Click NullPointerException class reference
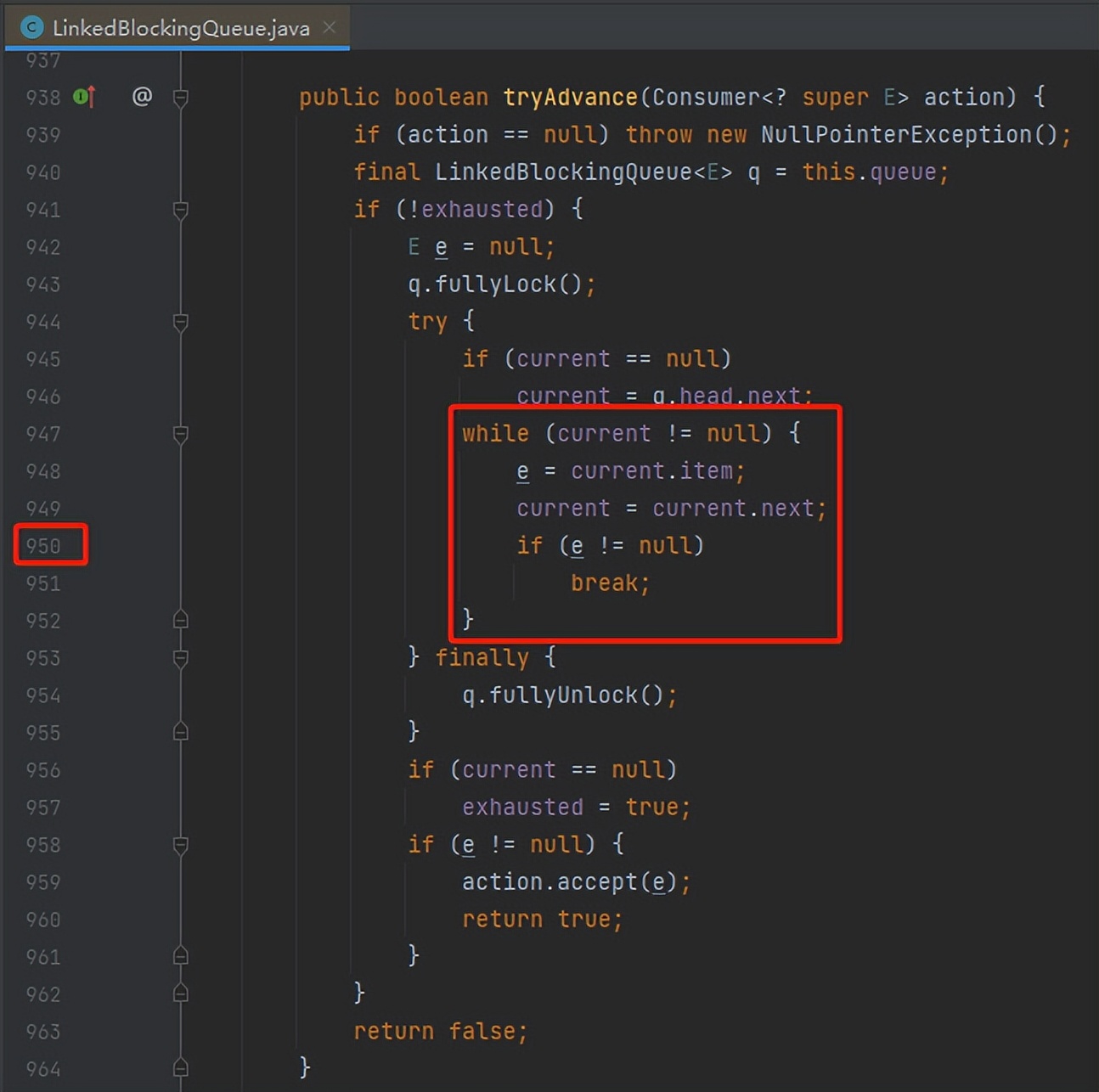 896,134
